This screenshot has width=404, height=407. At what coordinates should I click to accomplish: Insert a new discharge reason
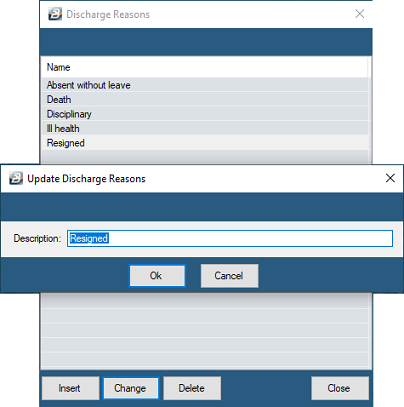pyautogui.click(x=70, y=388)
